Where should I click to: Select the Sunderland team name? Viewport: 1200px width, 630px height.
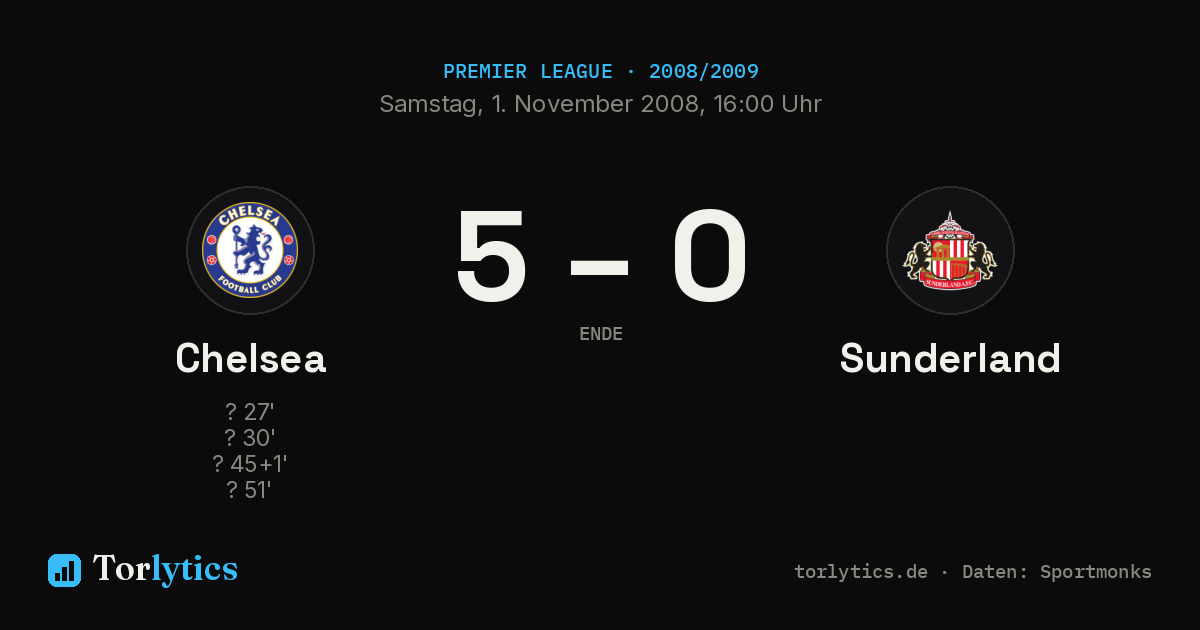950,358
